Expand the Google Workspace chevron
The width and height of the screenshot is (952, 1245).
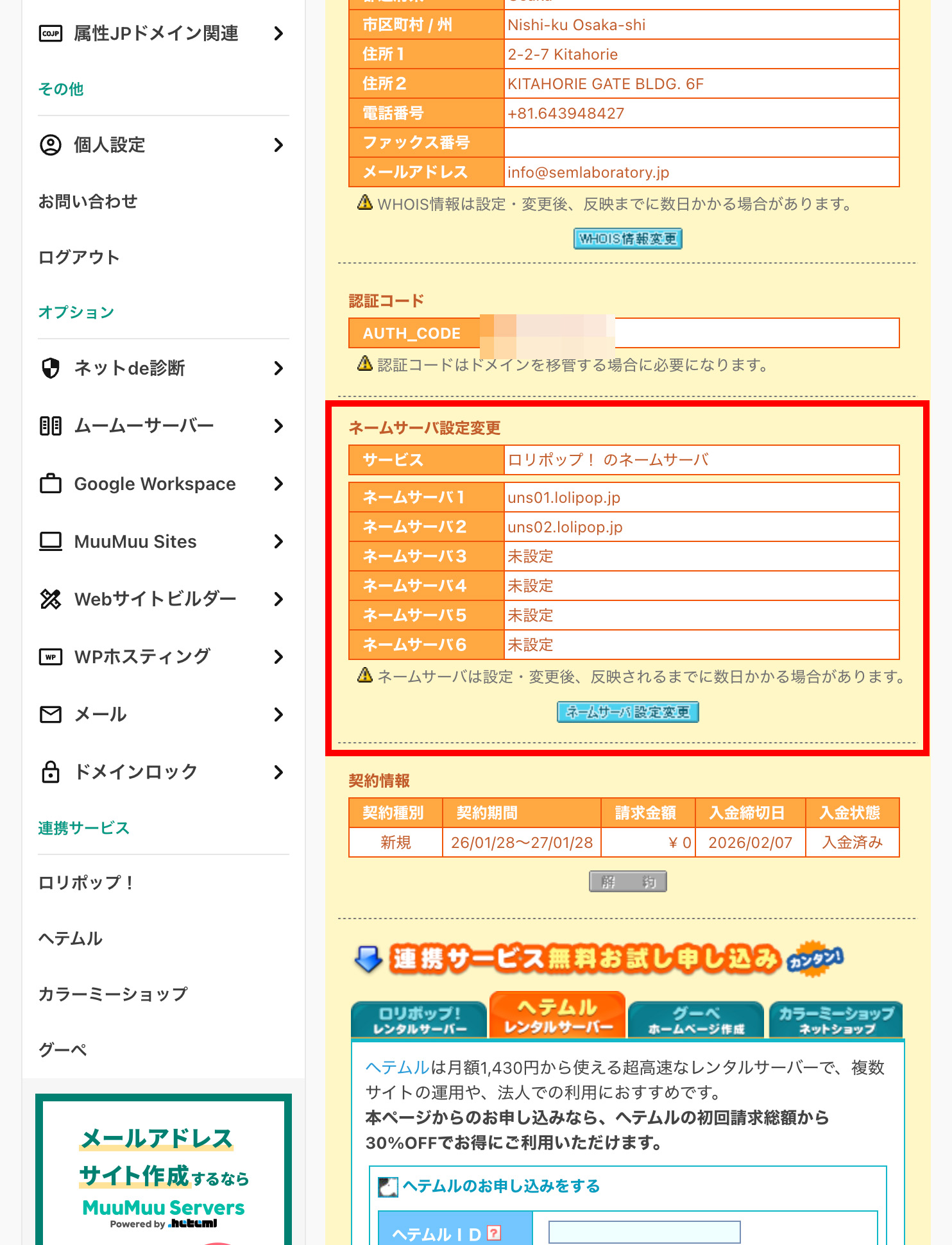[x=278, y=484]
